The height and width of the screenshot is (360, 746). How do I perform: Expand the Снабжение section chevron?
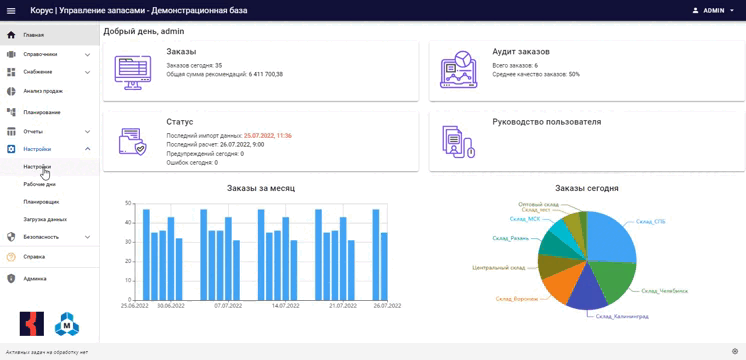pos(88,72)
